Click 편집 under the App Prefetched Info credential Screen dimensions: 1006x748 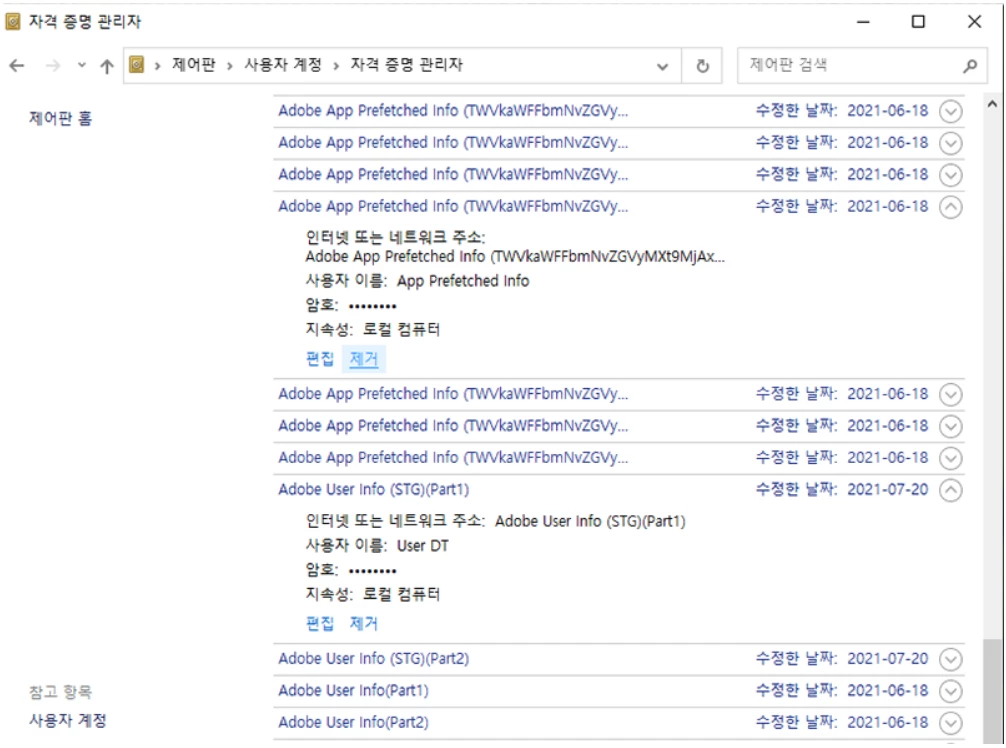pos(320,359)
